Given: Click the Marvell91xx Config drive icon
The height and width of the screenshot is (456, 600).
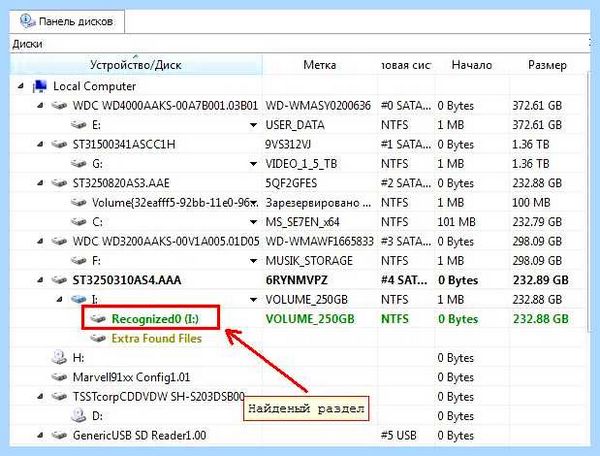Looking at the screenshot, I should [x=59, y=377].
